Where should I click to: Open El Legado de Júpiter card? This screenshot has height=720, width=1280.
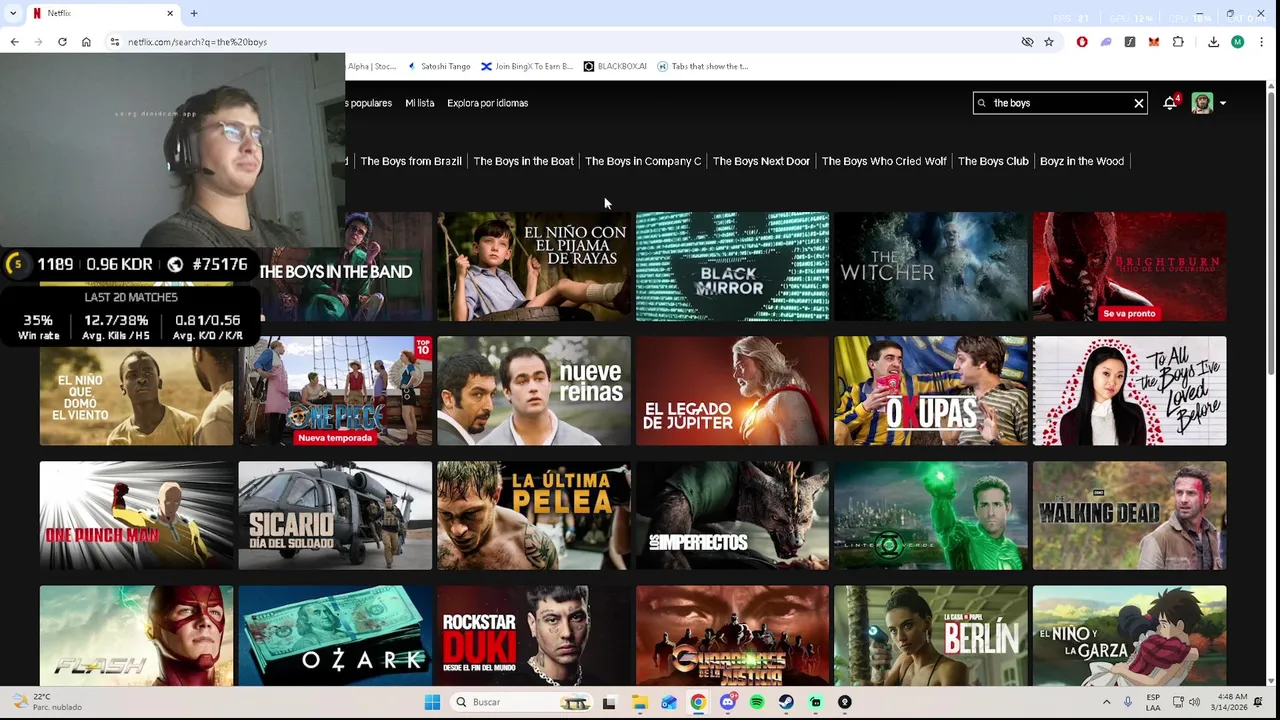[732, 391]
